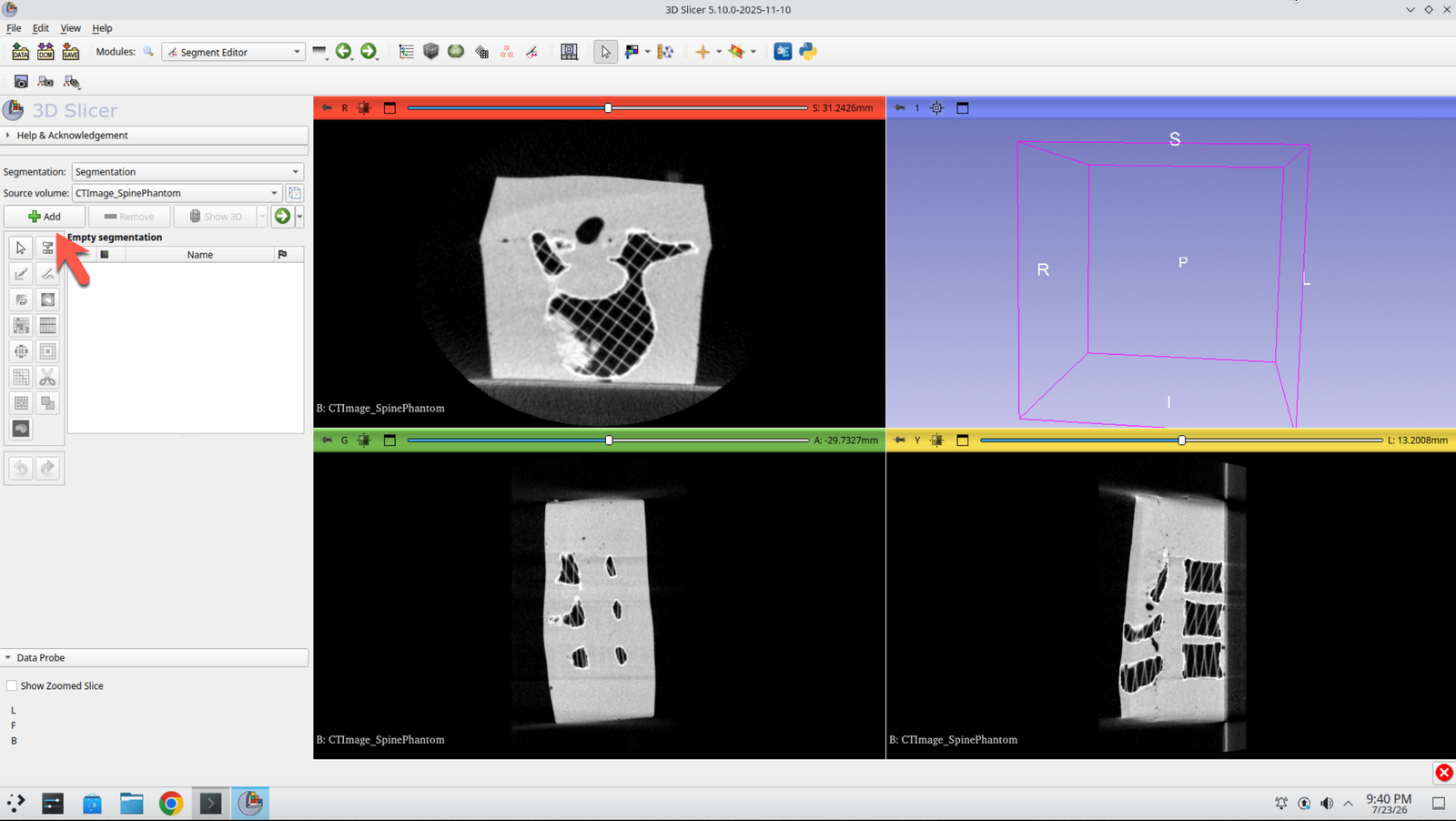Viewport: 1456px width, 821px height.
Task: Select the Erase effect icon
Action: click(21, 299)
